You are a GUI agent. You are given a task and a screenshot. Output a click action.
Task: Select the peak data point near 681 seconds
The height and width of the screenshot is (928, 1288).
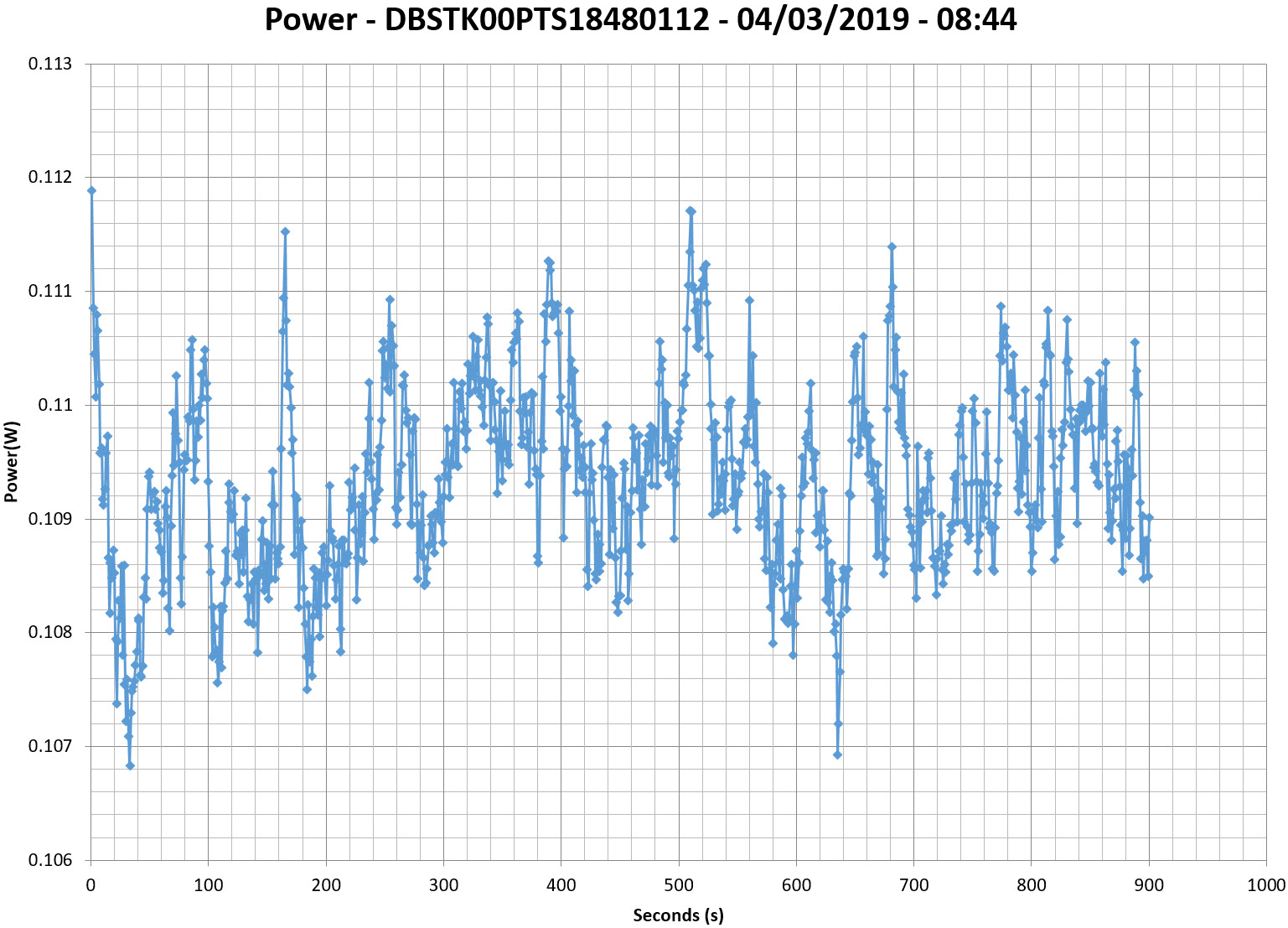pos(892,246)
